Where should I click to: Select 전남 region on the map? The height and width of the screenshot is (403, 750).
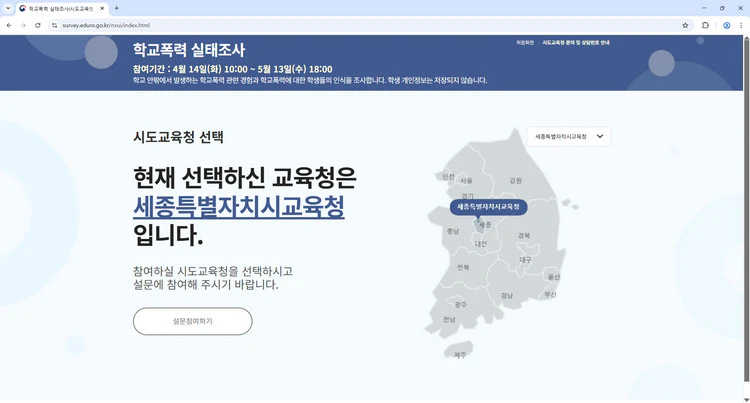click(x=449, y=319)
